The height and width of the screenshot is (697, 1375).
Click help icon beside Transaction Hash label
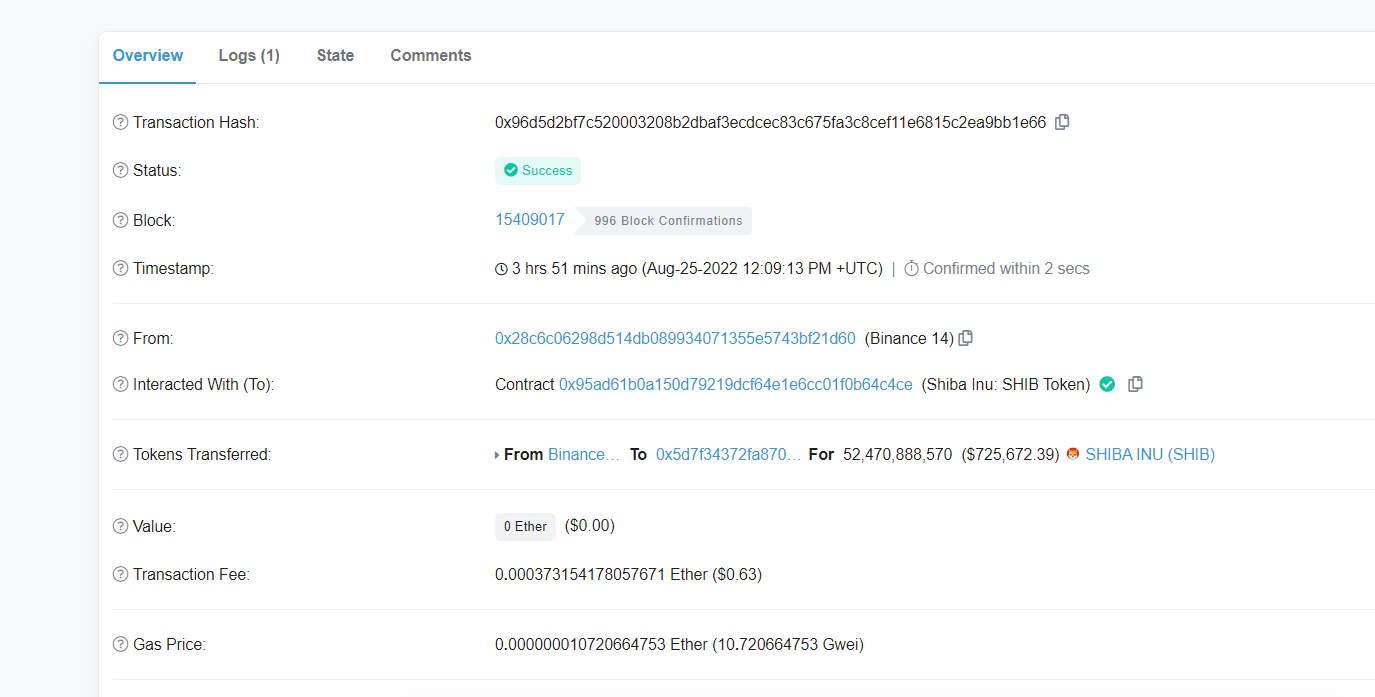click(x=121, y=123)
